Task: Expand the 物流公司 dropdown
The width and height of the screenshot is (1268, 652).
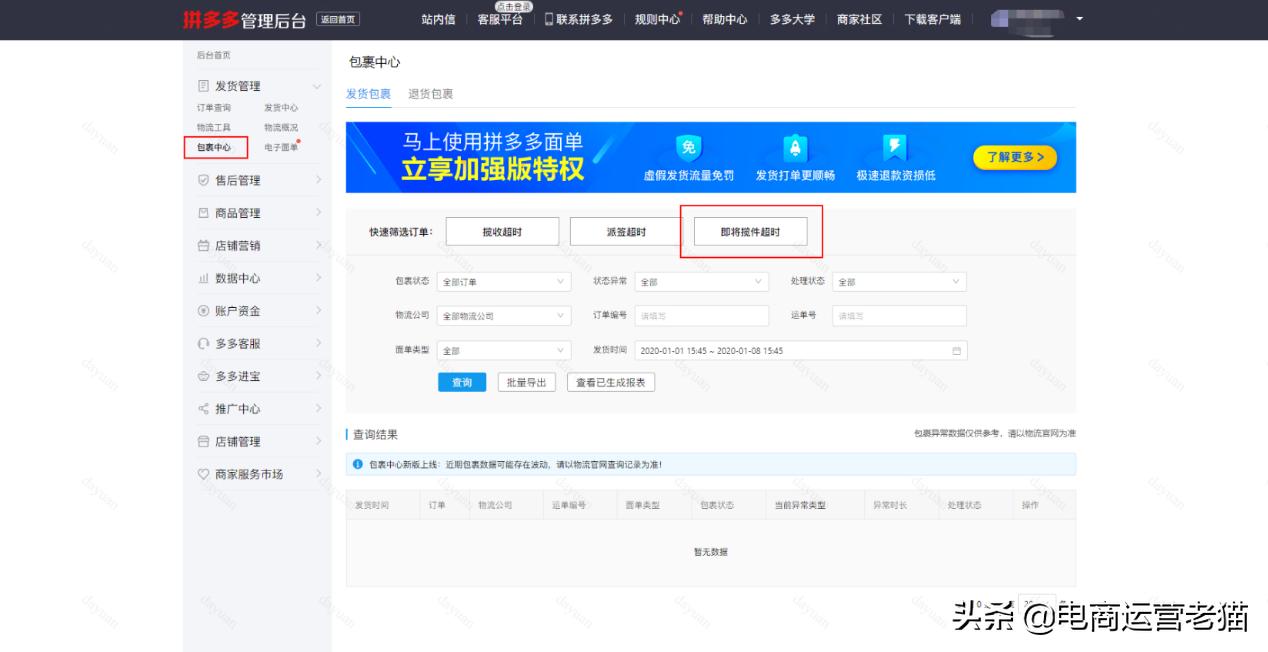Action: pos(503,315)
